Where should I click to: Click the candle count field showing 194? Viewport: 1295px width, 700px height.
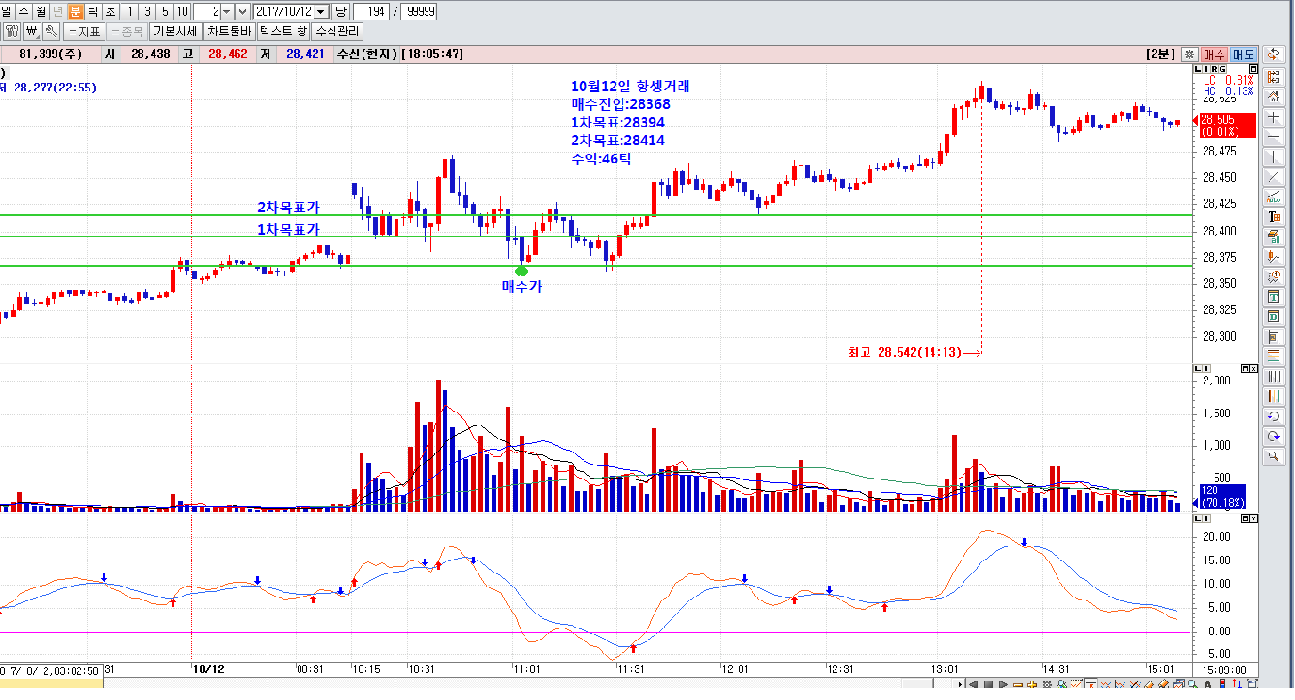point(371,11)
